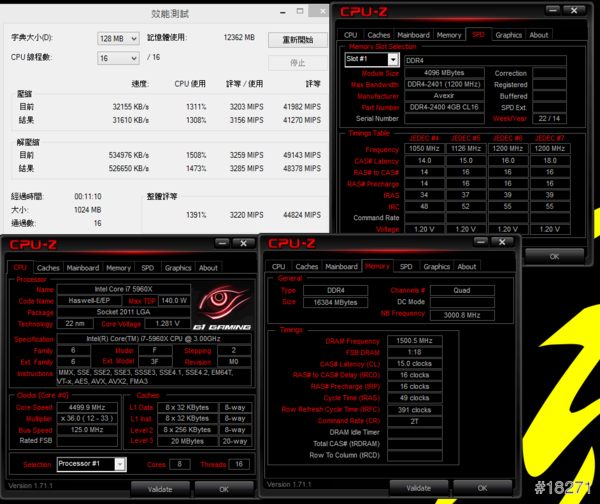This screenshot has width=600, height=504.
Task: Click the Memory Size 16384 MBytes value
Action: [336, 302]
